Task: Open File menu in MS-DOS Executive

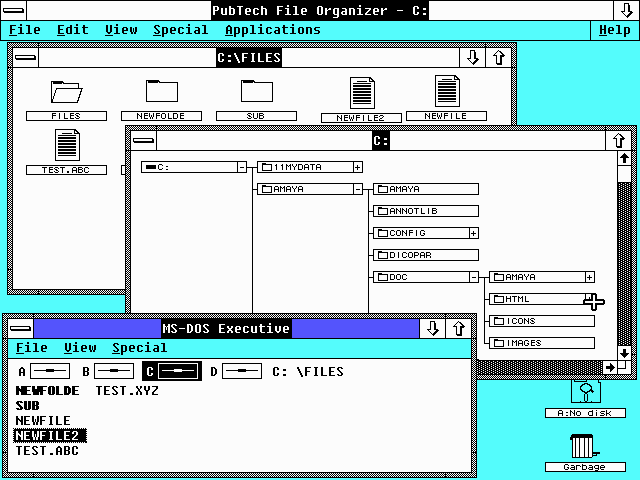Action: point(32,348)
